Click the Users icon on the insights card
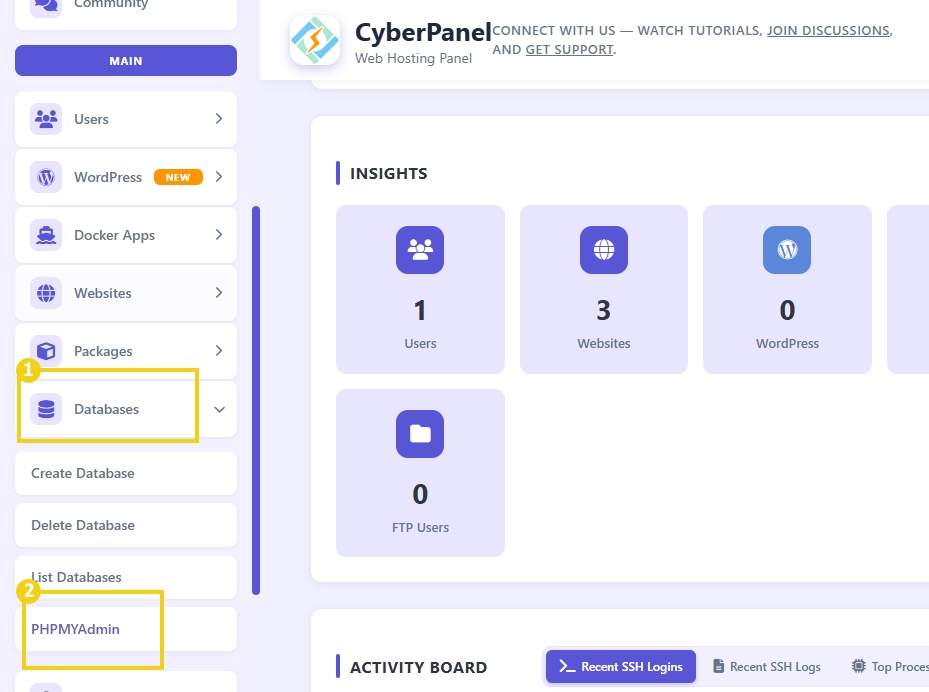The width and height of the screenshot is (929, 692). tap(420, 250)
